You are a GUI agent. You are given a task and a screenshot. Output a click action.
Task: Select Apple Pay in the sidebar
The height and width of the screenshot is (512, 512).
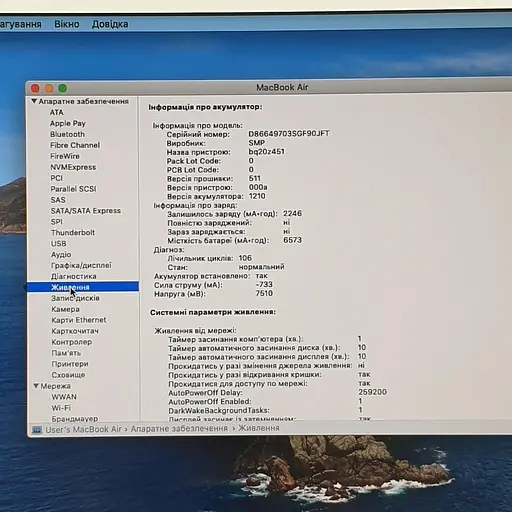pos(68,123)
